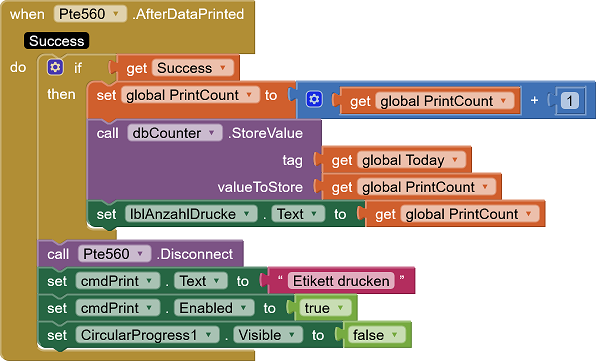Screen dimensions: 596x361
Task: Open the CircularProgress1 component dropdown
Action: tap(147, 335)
